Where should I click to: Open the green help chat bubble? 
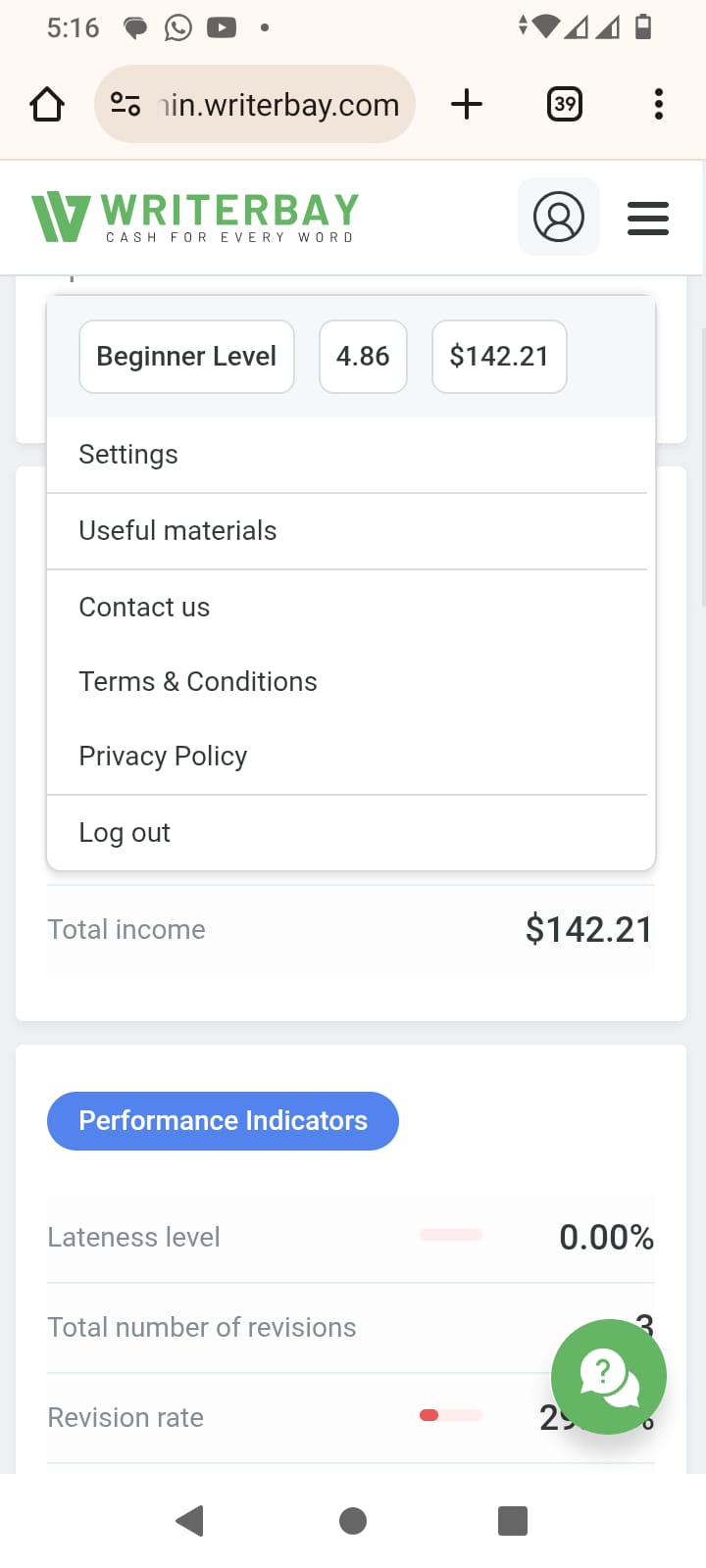[x=609, y=1377]
